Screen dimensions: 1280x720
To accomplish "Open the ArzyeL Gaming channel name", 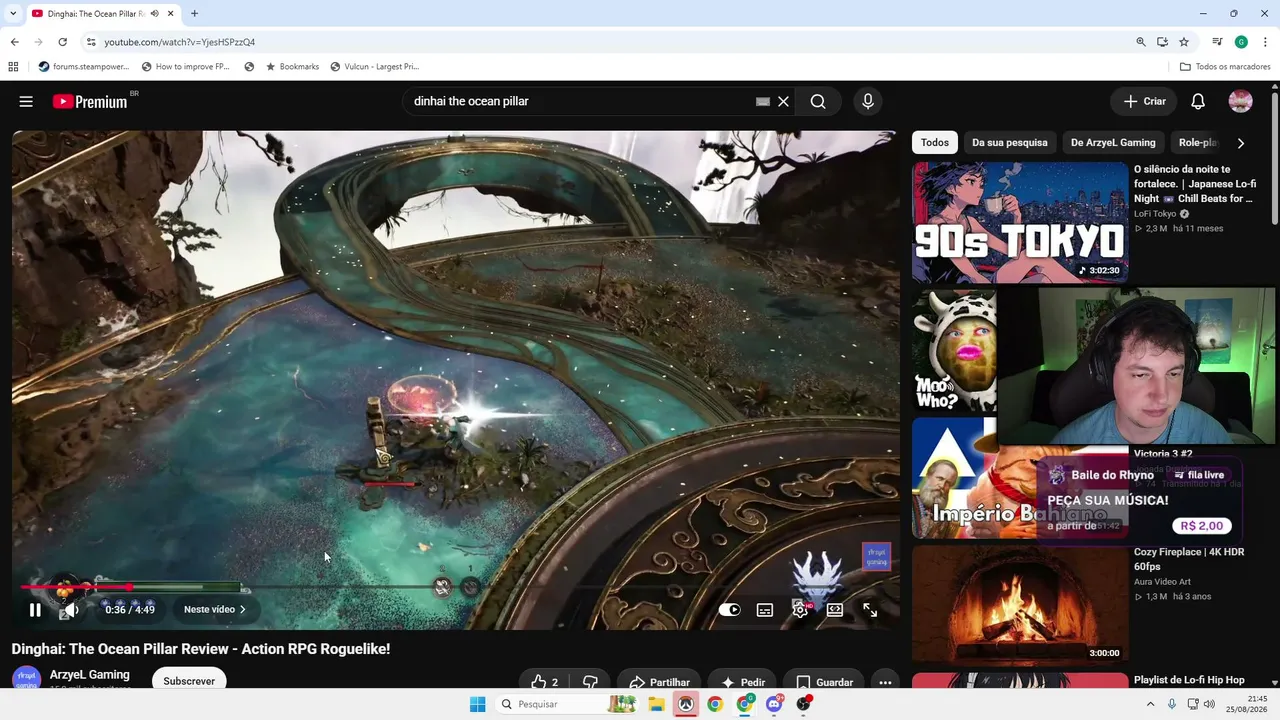I will click(90, 675).
